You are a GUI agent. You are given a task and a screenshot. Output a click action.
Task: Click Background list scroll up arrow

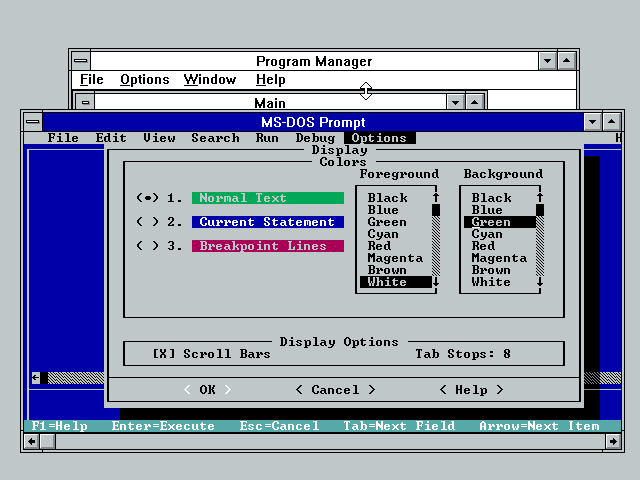[x=540, y=198]
